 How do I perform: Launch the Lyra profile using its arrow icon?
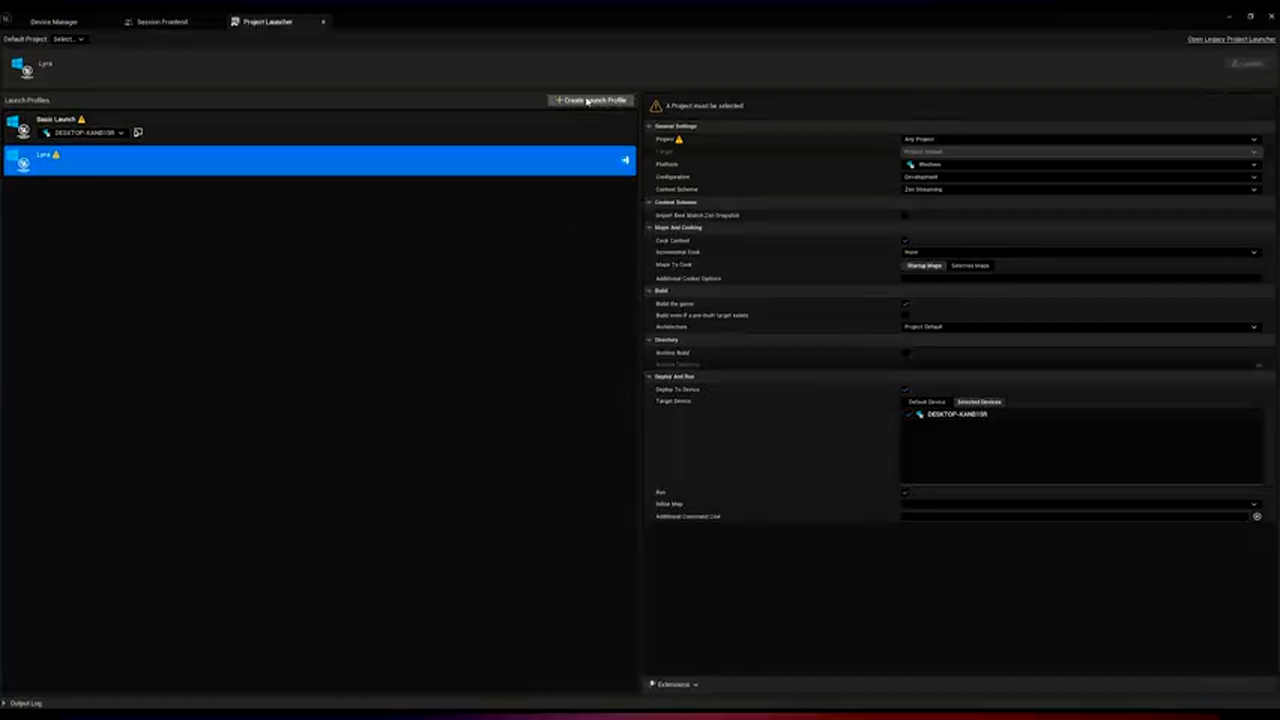coord(625,160)
